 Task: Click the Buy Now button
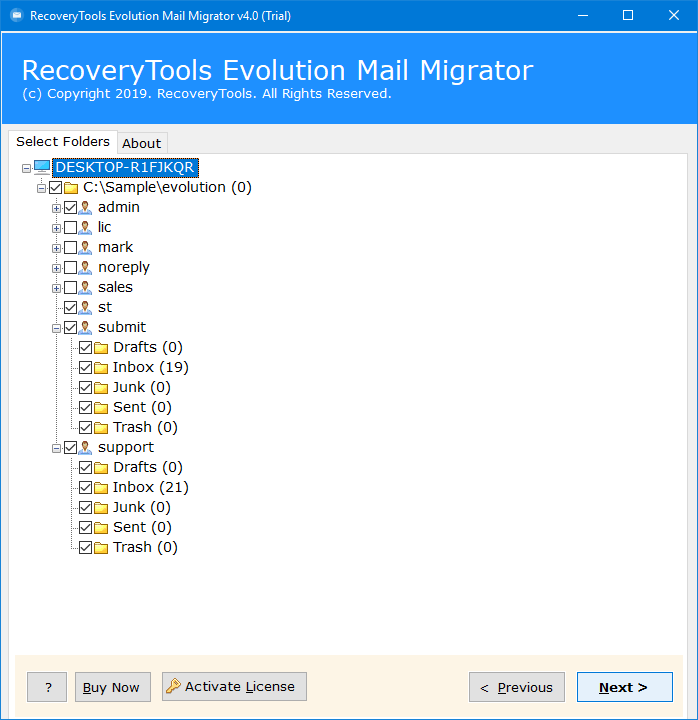113,687
